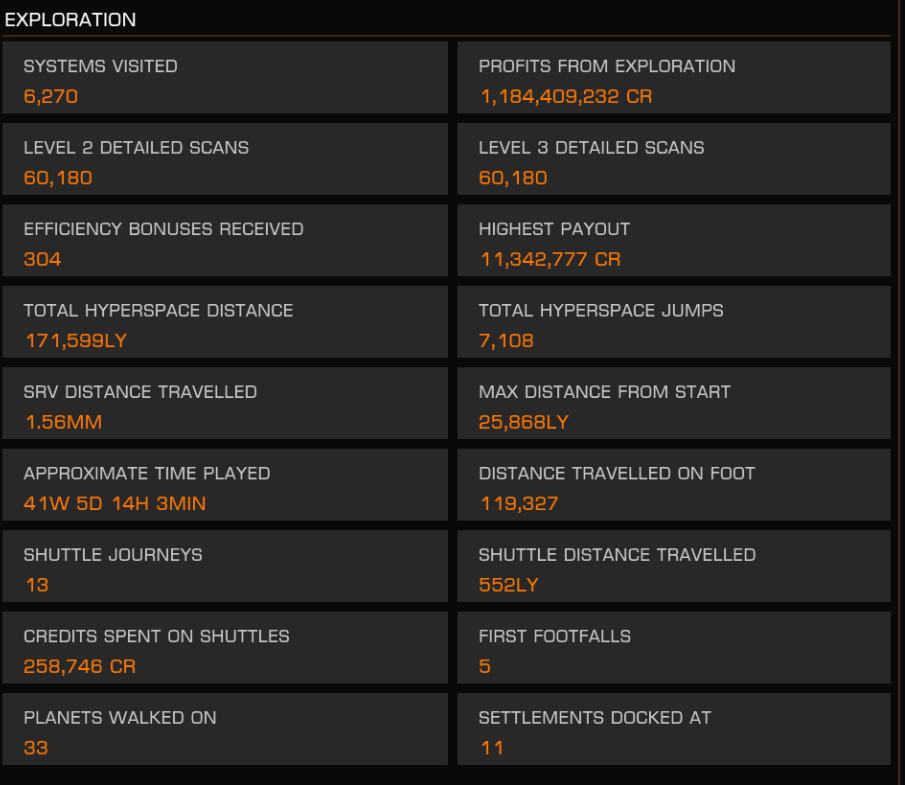Click the 41W 5D 14H 3MIN value
This screenshot has height=785, width=905.
tap(115, 504)
